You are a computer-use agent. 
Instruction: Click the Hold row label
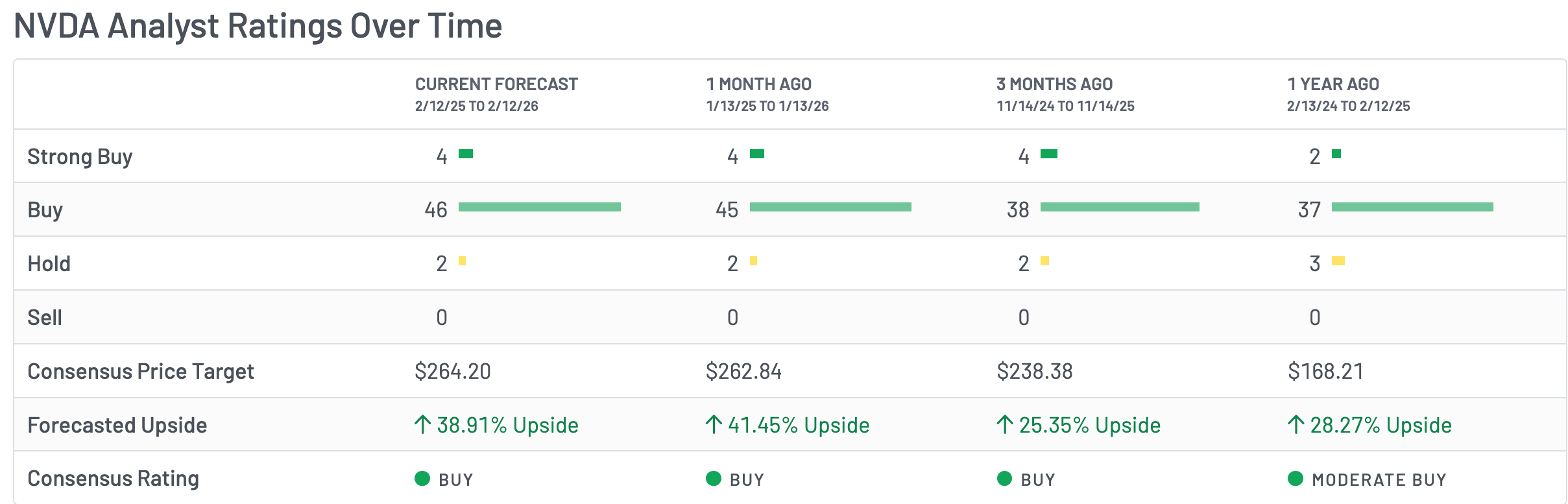pyautogui.click(x=49, y=264)
